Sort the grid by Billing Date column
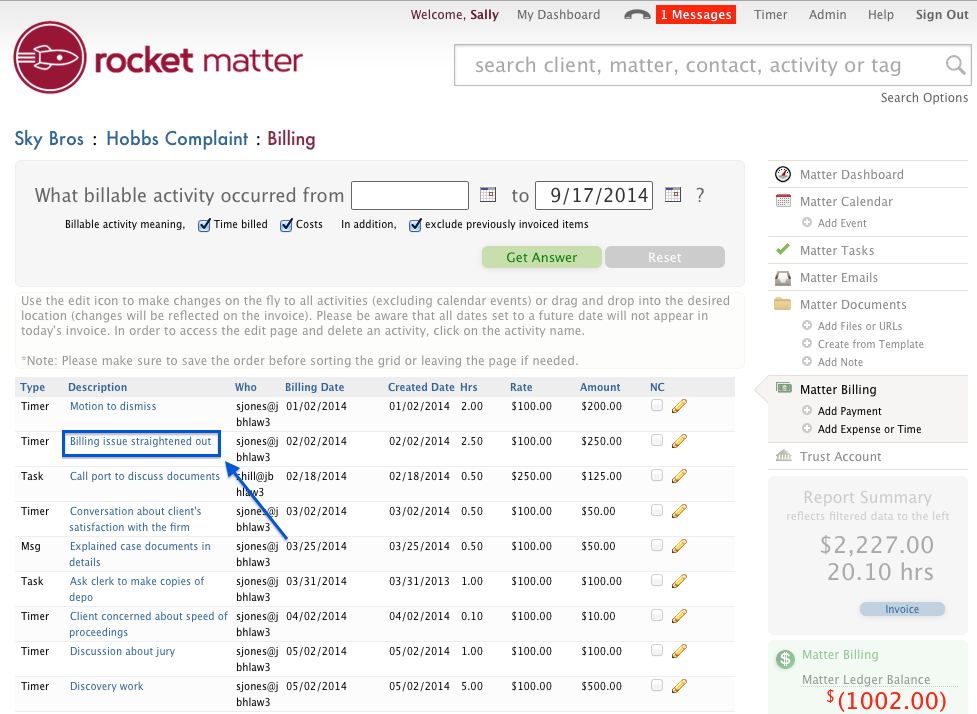Viewport: 977px width, 714px height. pos(314,387)
